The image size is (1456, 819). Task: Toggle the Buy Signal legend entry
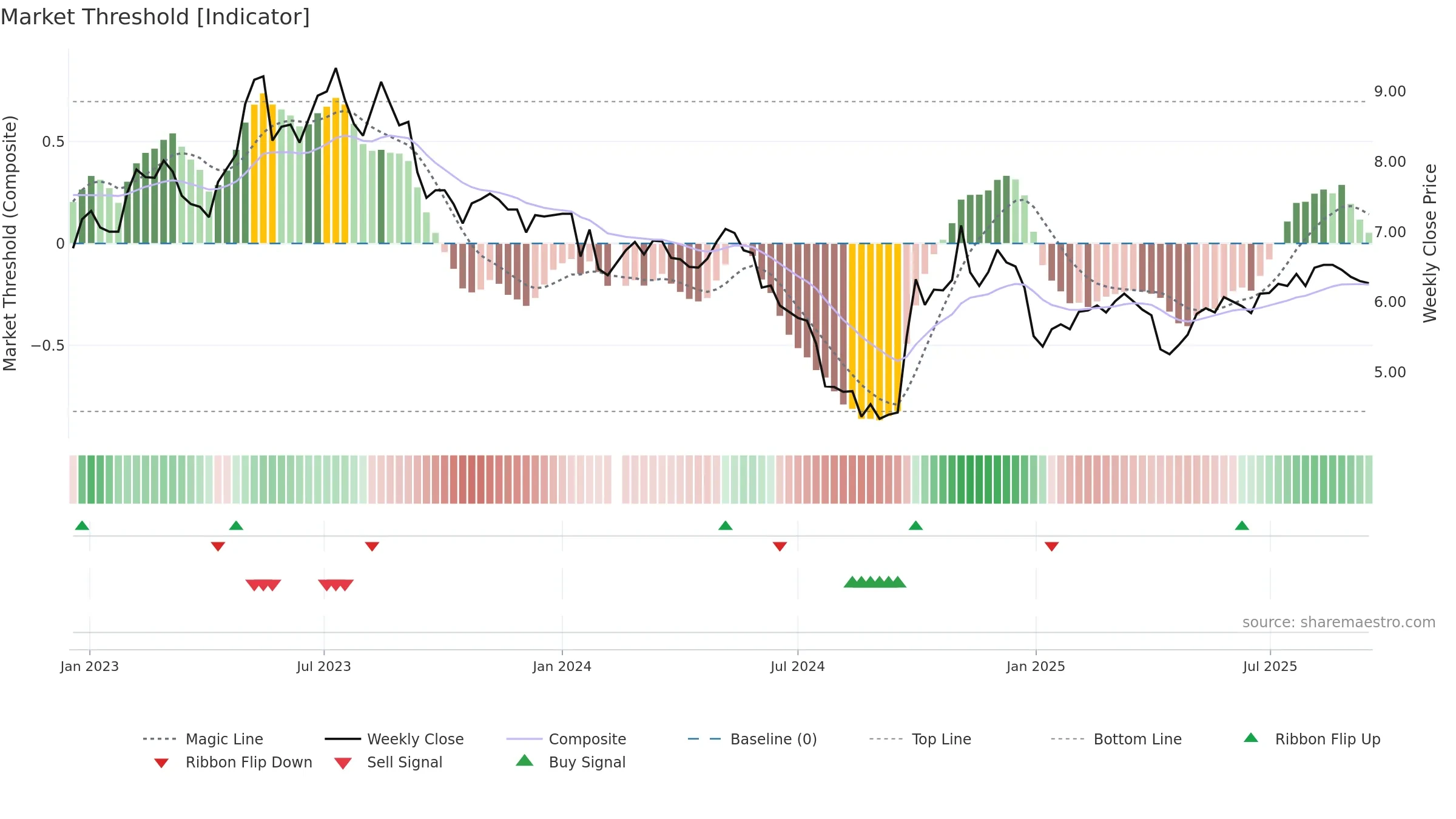click(x=570, y=762)
